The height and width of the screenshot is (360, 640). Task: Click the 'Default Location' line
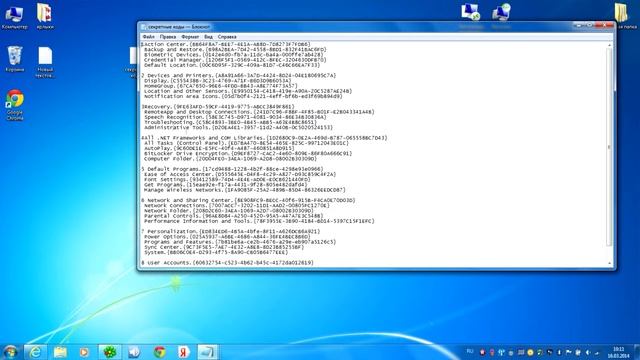232,65
